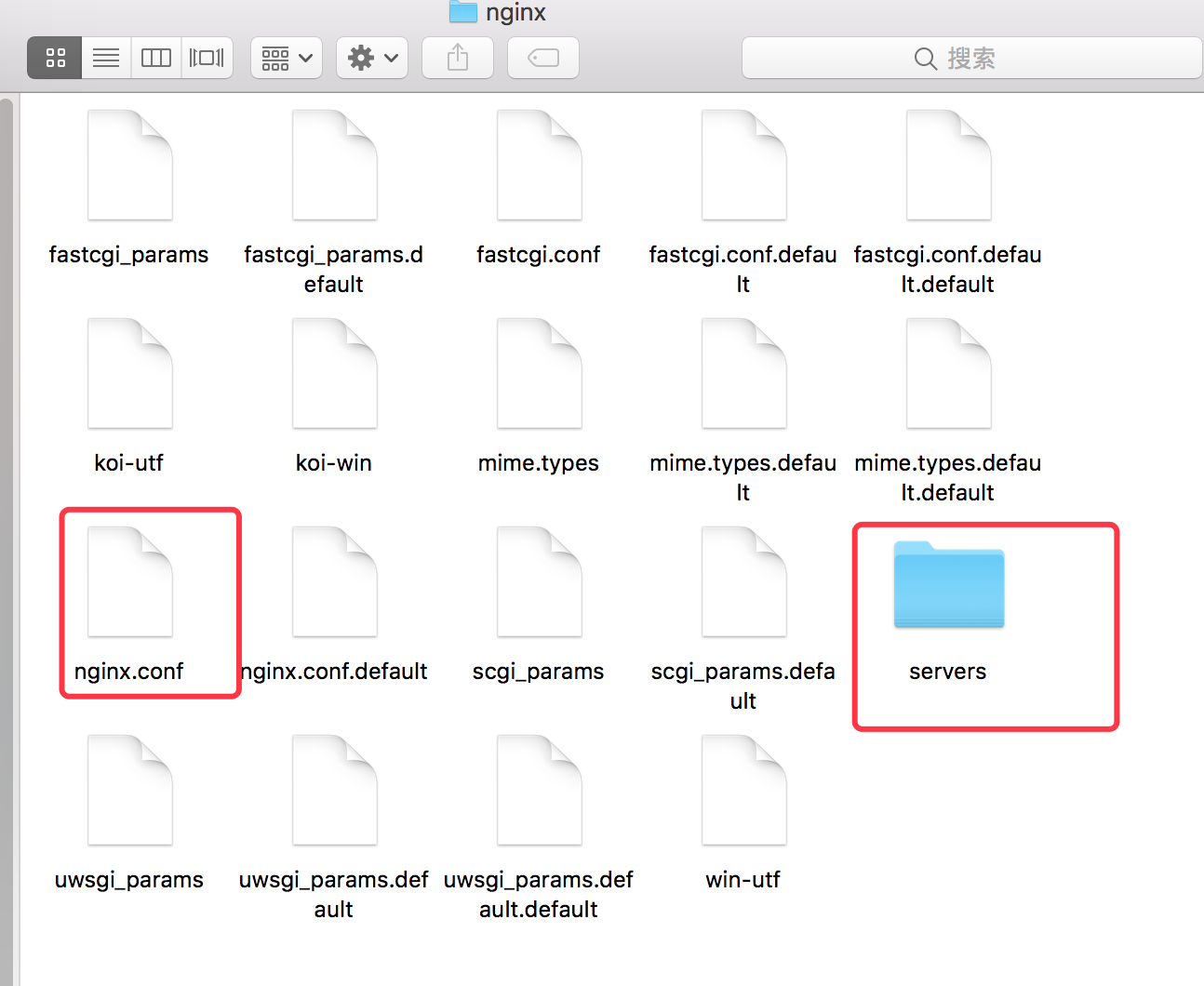
Task: Select the mime.types.default.default file icon
Action: coord(949,373)
